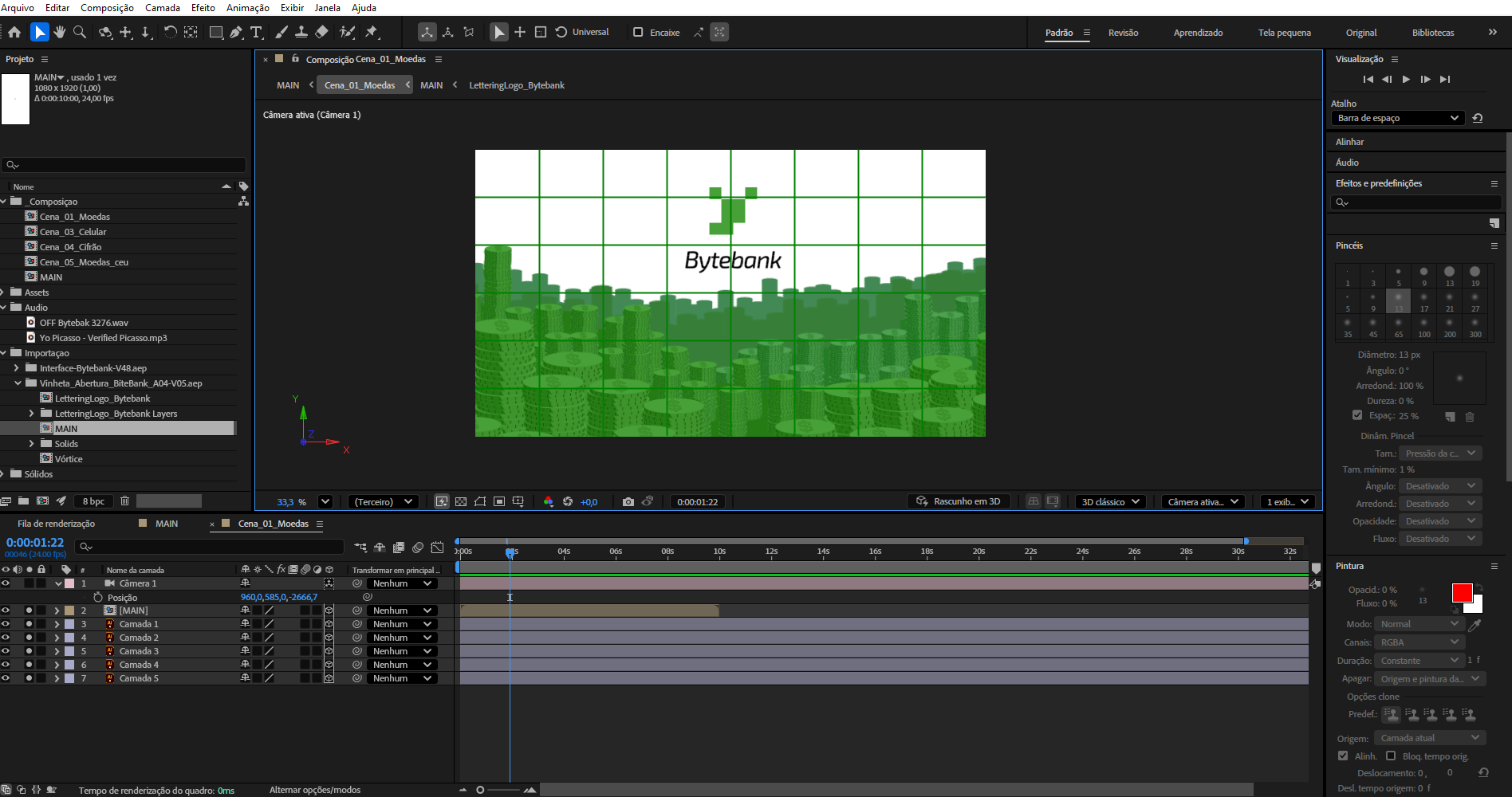The width and height of the screenshot is (1512, 797).
Task: Switch to the Fila de renderização tab
Action: (x=56, y=524)
